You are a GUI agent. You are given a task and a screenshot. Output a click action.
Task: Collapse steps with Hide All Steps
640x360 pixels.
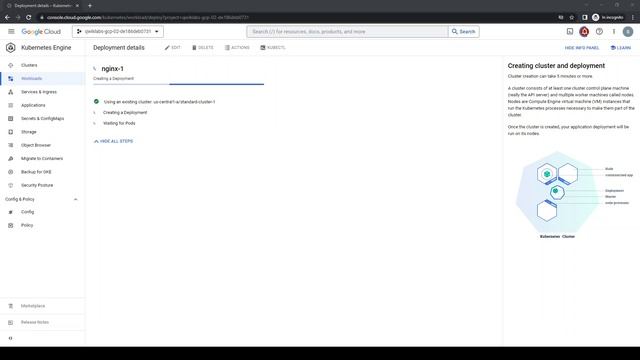point(113,141)
